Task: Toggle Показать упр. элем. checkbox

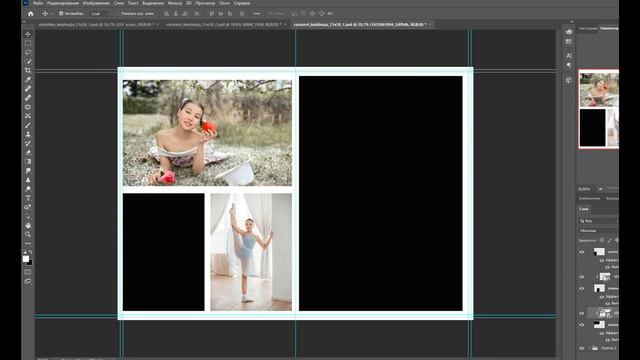Action: (x=118, y=13)
